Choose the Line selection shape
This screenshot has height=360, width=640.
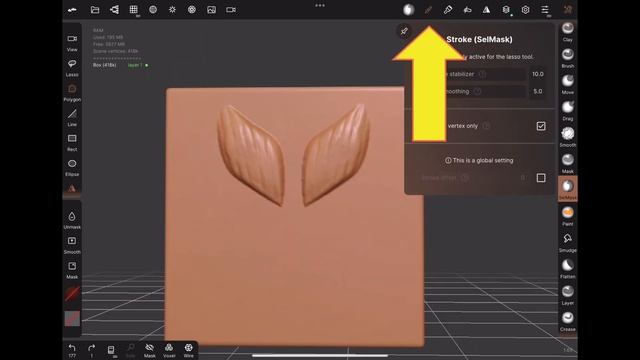coord(72,118)
